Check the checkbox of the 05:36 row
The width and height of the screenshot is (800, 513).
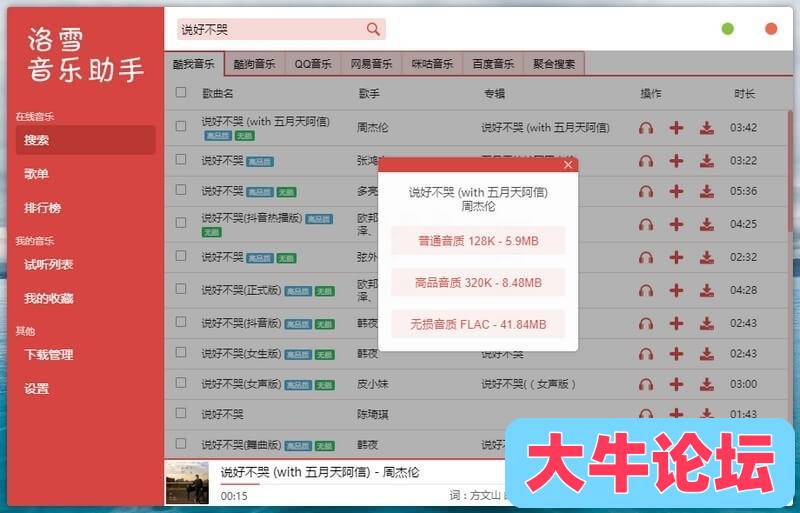[x=181, y=190]
